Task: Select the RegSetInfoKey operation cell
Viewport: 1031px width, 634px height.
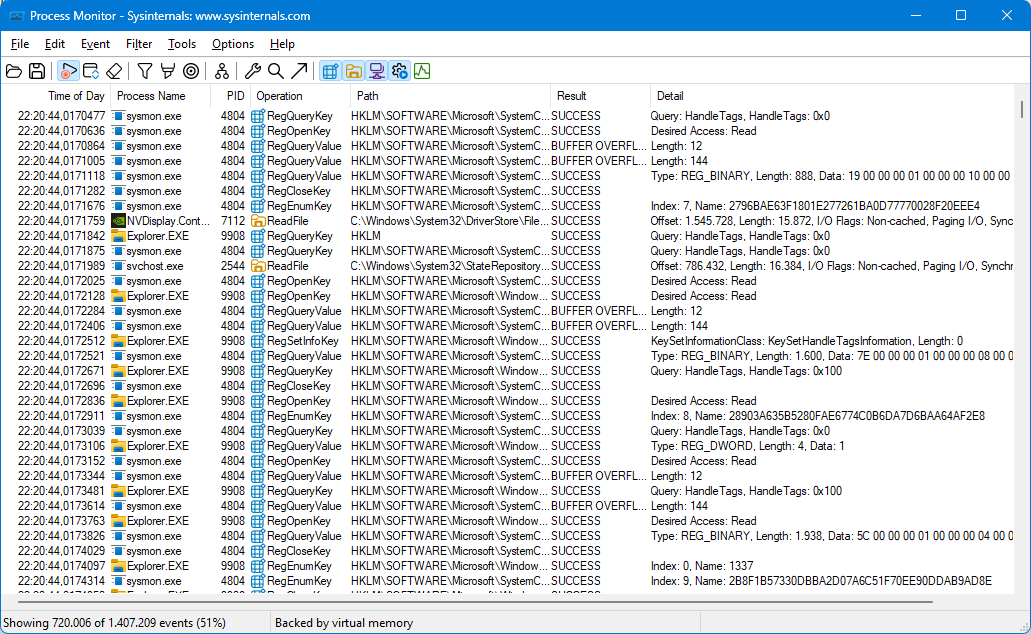Action: click(302, 341)
